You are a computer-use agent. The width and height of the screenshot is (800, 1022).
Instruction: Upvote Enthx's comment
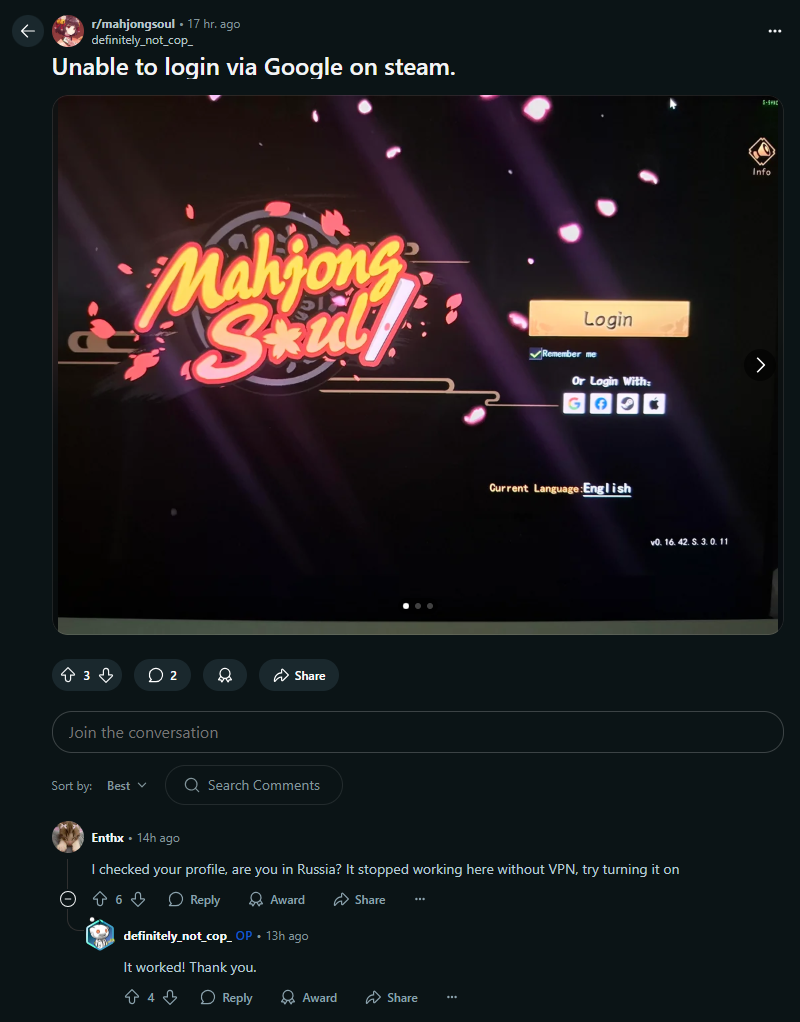100,899
